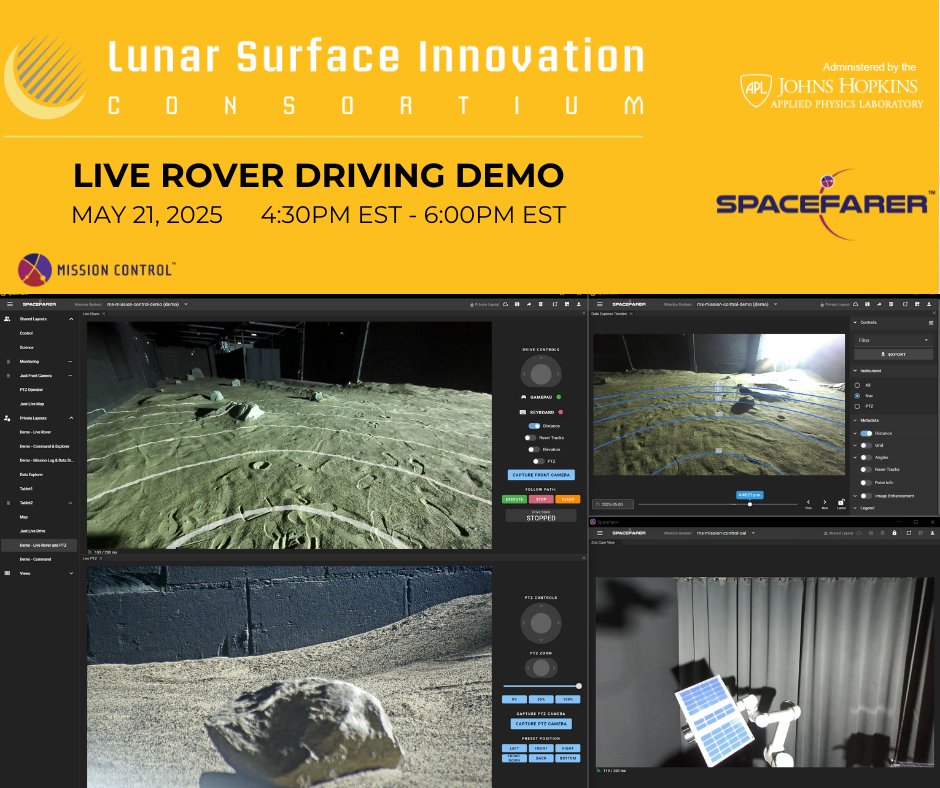The height and width of the screenshot is (788, 940).
Task: Click the cloud icon in the left window toolbar
Action: [x=505, y=304]
